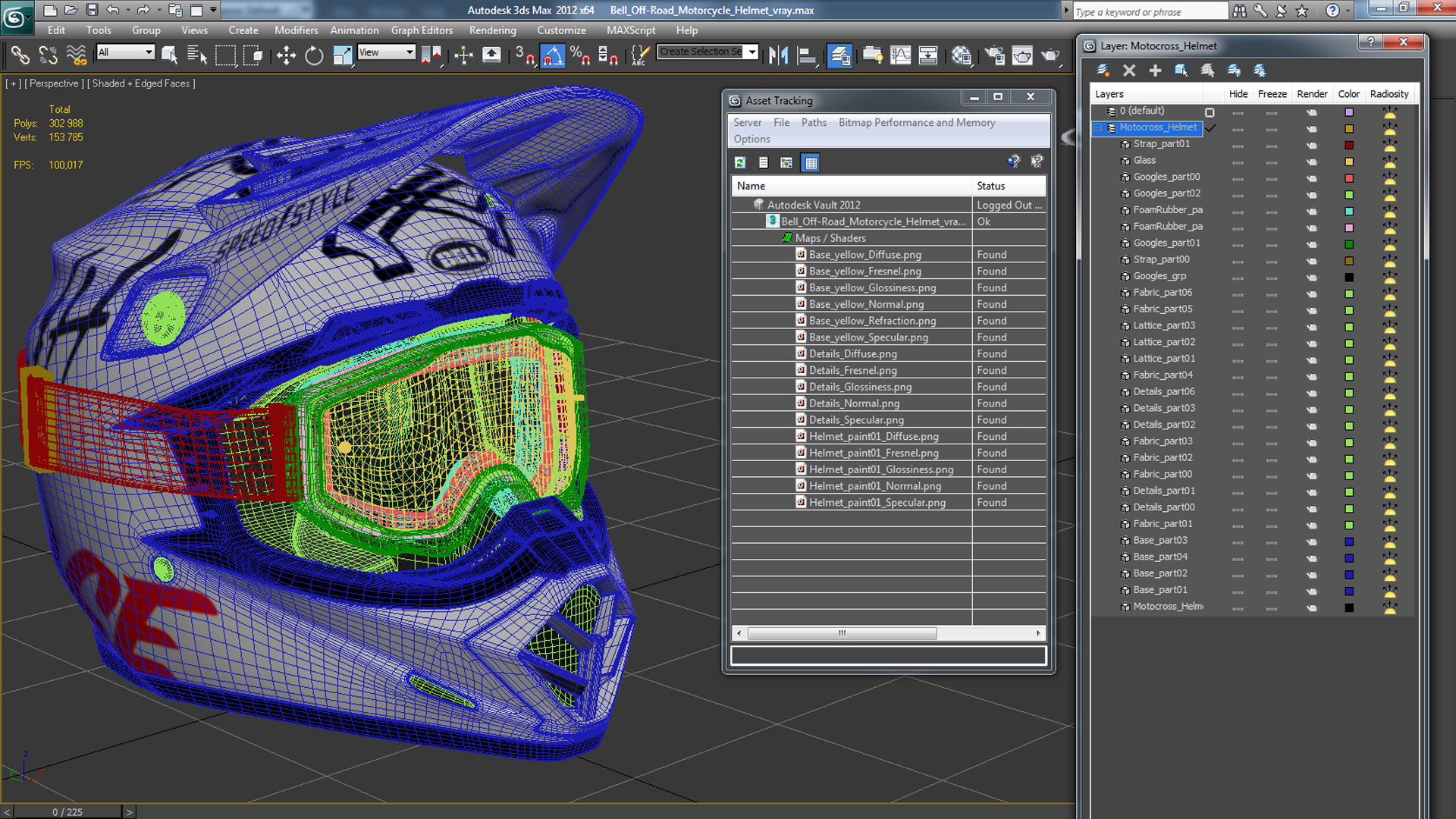This screenshot has height=819, width=1456.
Task: Click the Perspective viewport label
Action: click(54, 83)
